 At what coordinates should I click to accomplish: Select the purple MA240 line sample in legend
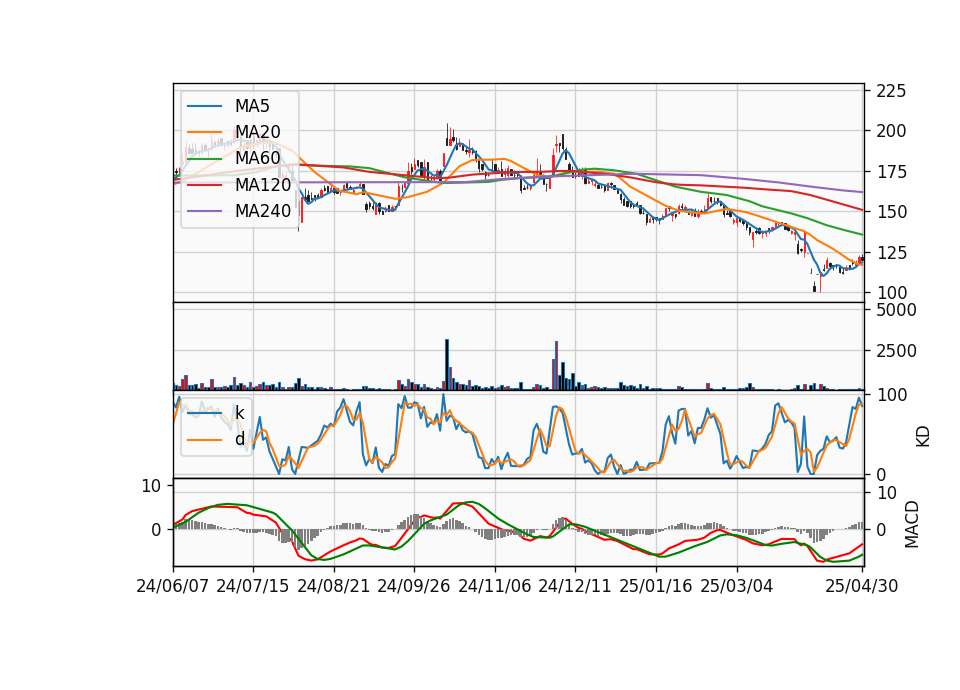point(204,211)
